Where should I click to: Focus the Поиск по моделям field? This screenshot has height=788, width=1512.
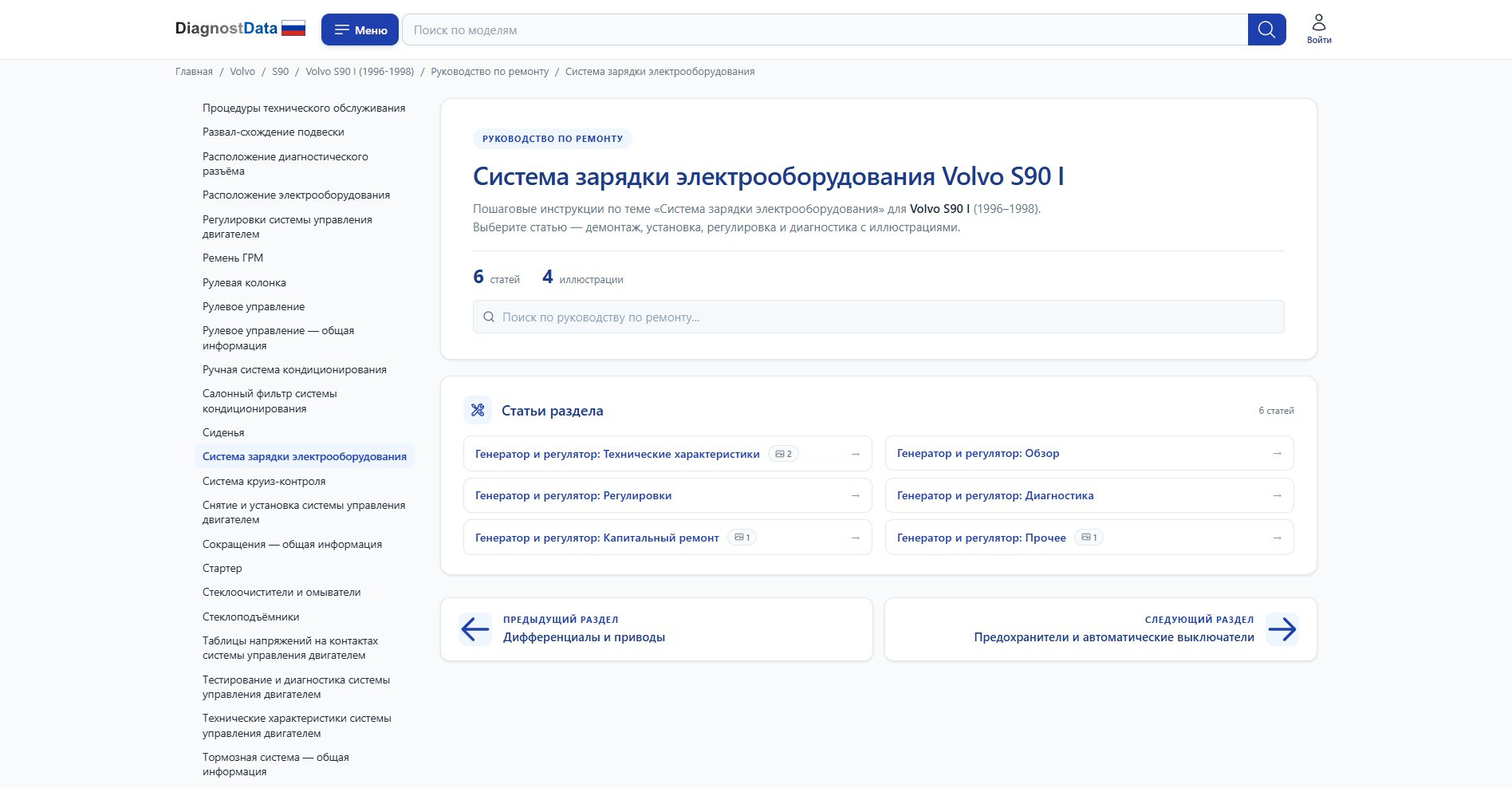[x=825, y=30]
